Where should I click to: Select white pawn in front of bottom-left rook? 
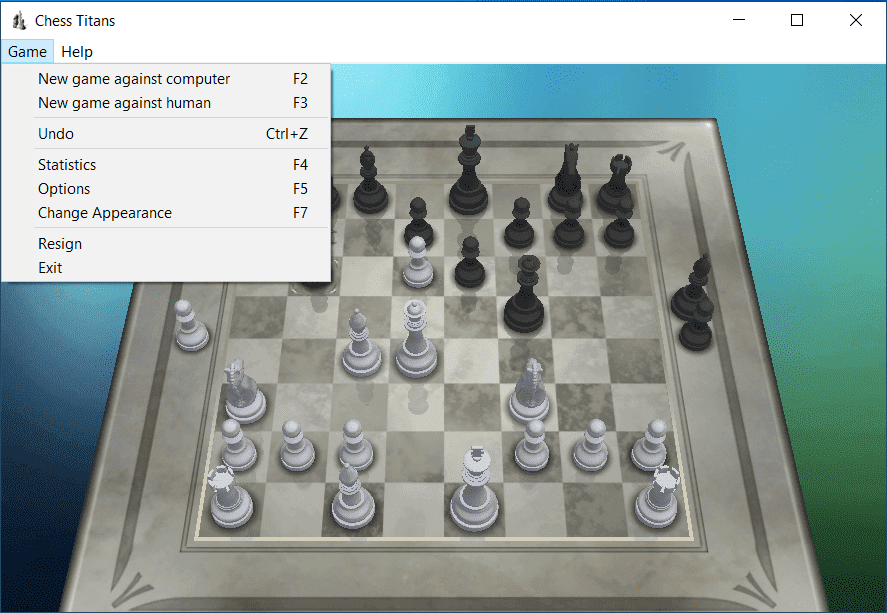(238, 446)
